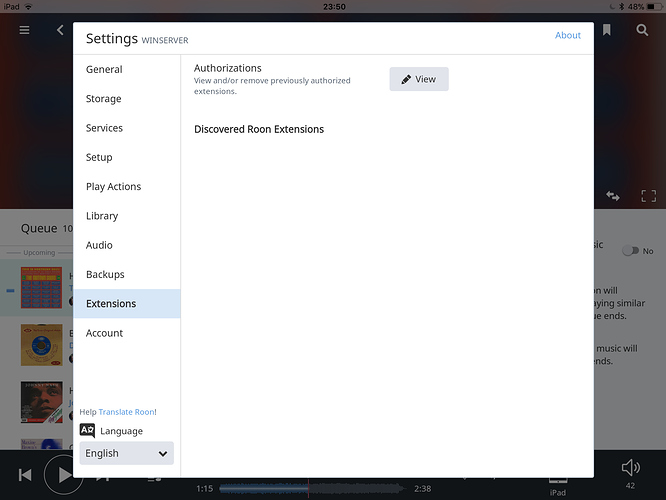The height and width of the screenshot is (500, 666).
Task: Open the Backups settings tab
Action: click(127, 274)
